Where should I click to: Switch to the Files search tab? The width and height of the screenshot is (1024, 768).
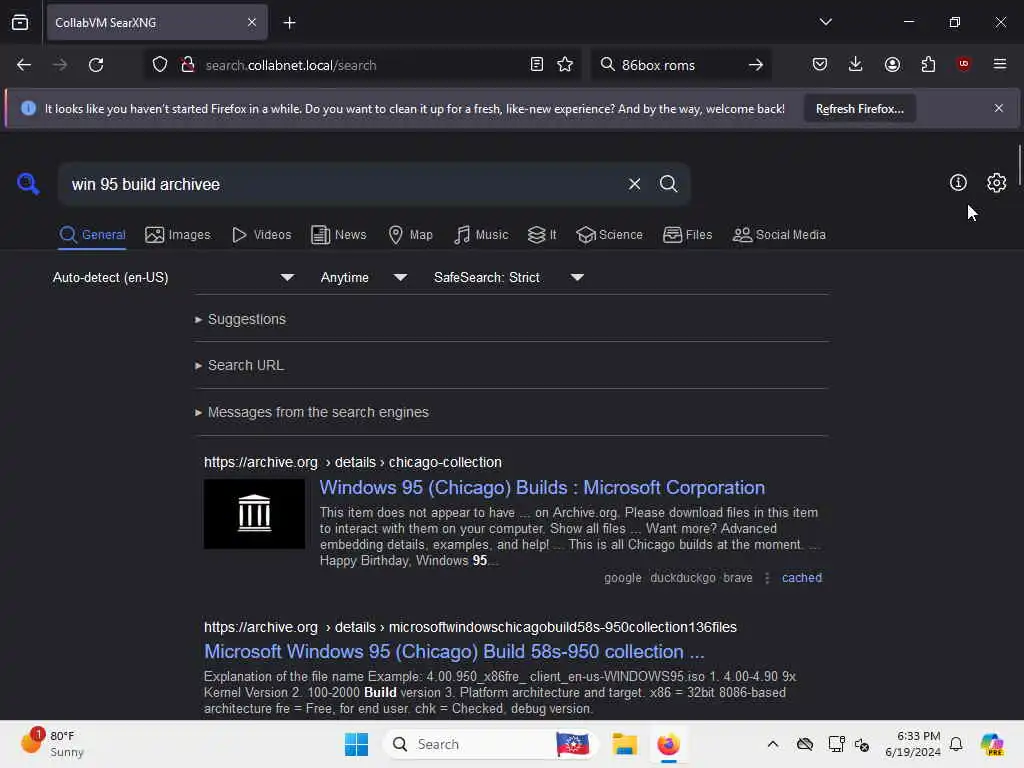click(687, 235)
